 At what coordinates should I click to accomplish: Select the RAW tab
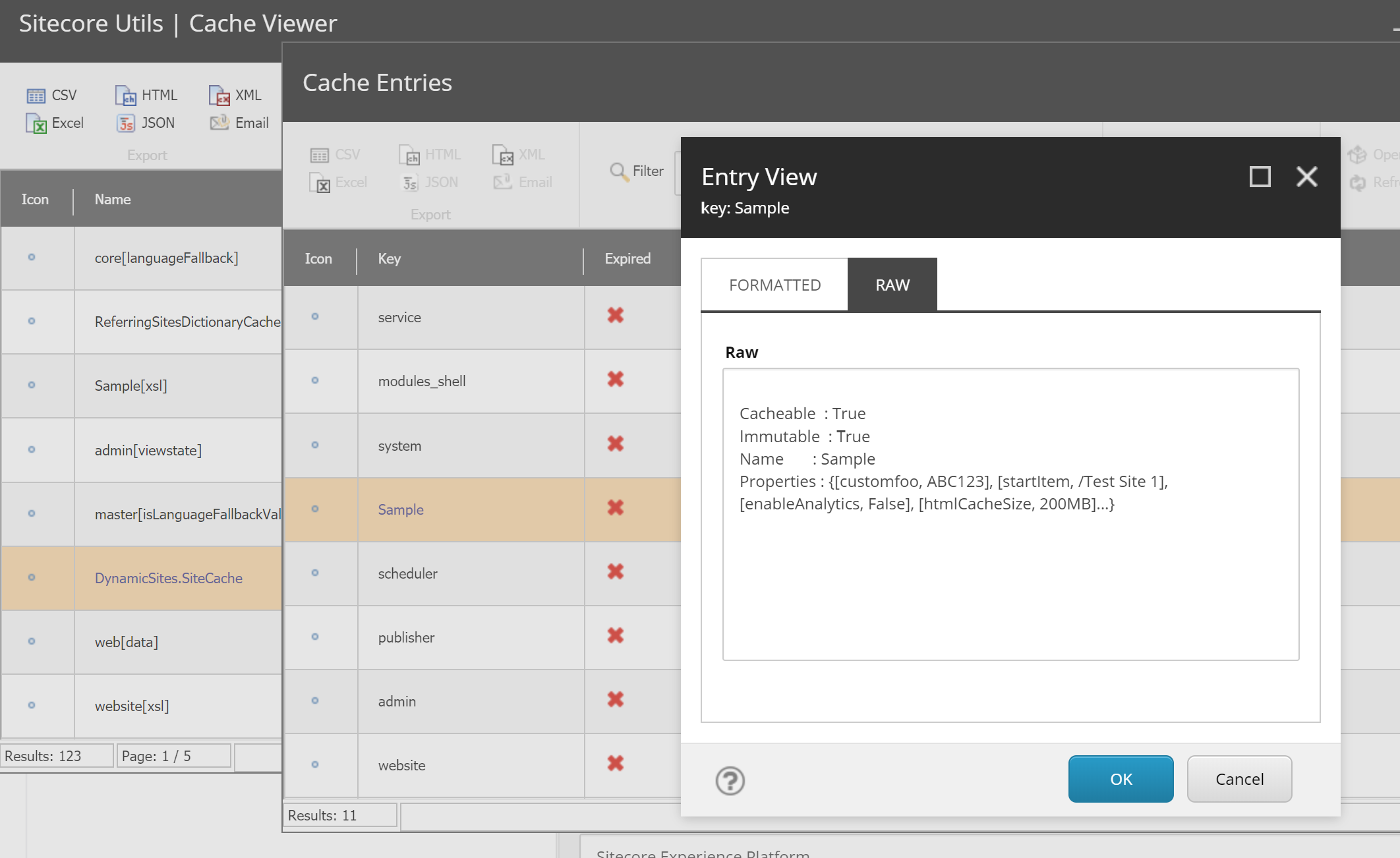892,285
